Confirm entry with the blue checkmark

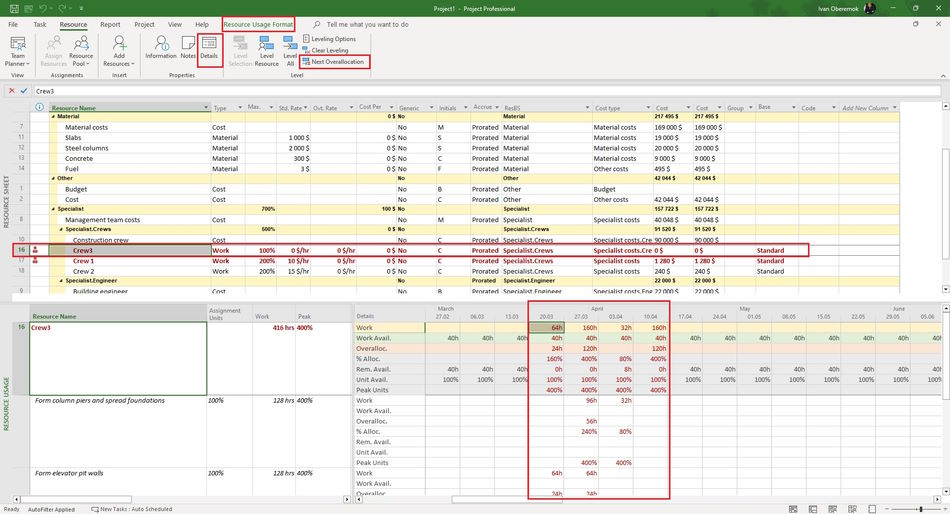[x=24, y=91]
